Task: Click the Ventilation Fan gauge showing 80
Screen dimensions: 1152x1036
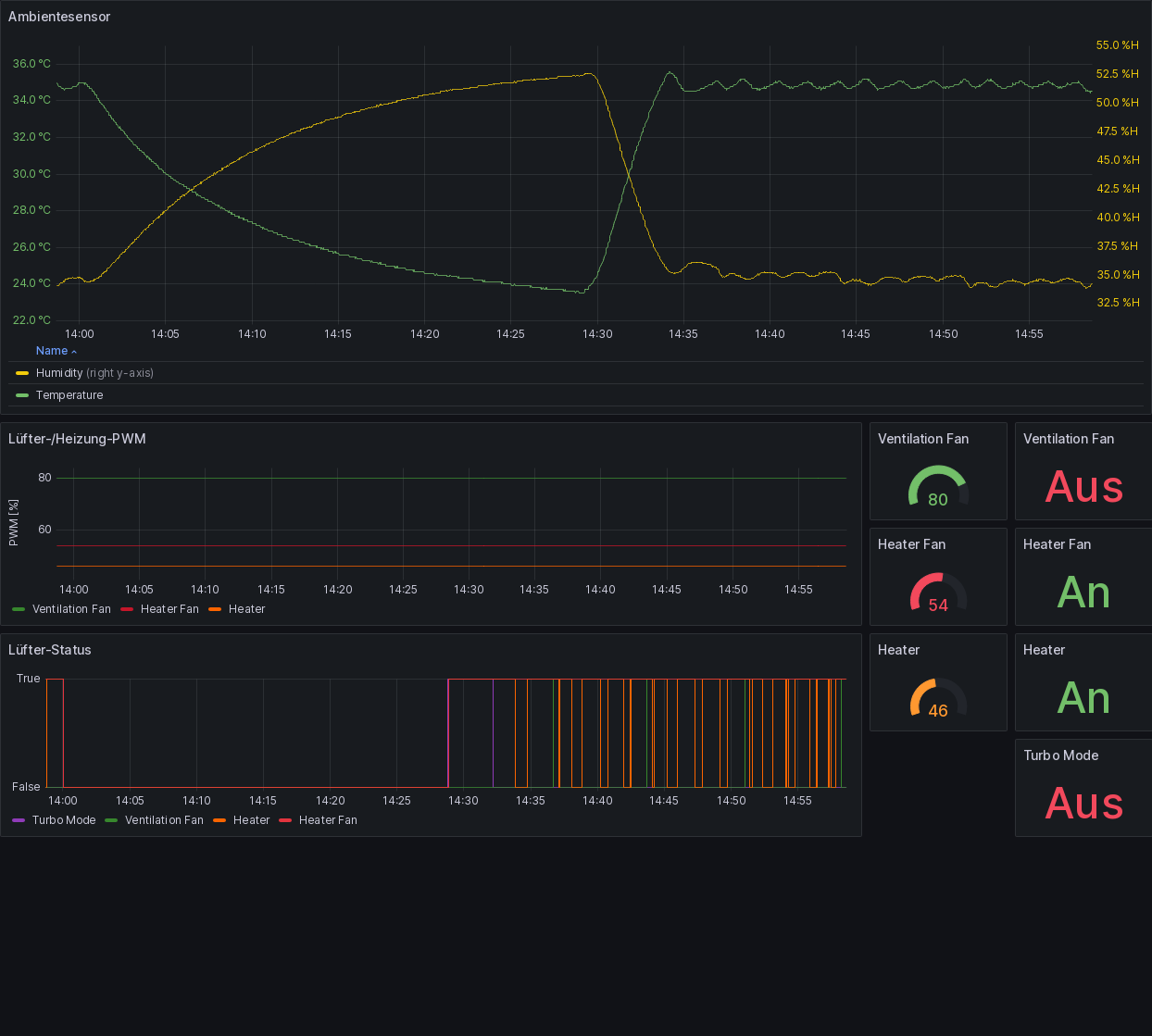Action: pos(937,486)
